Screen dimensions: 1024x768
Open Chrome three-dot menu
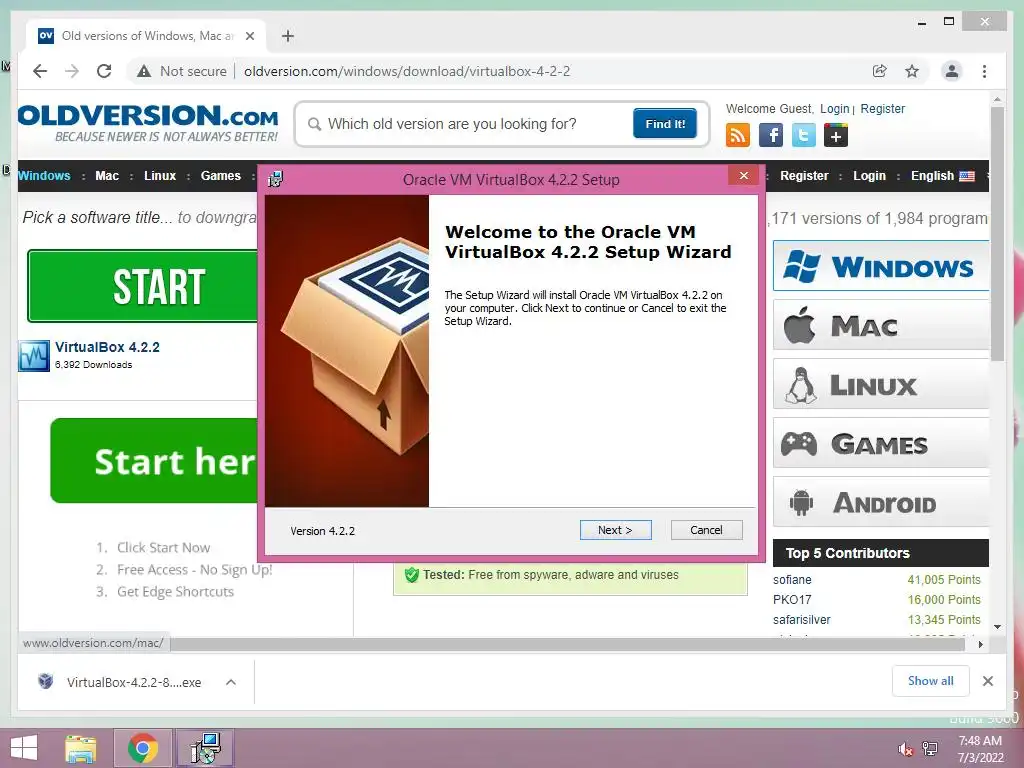984,71
